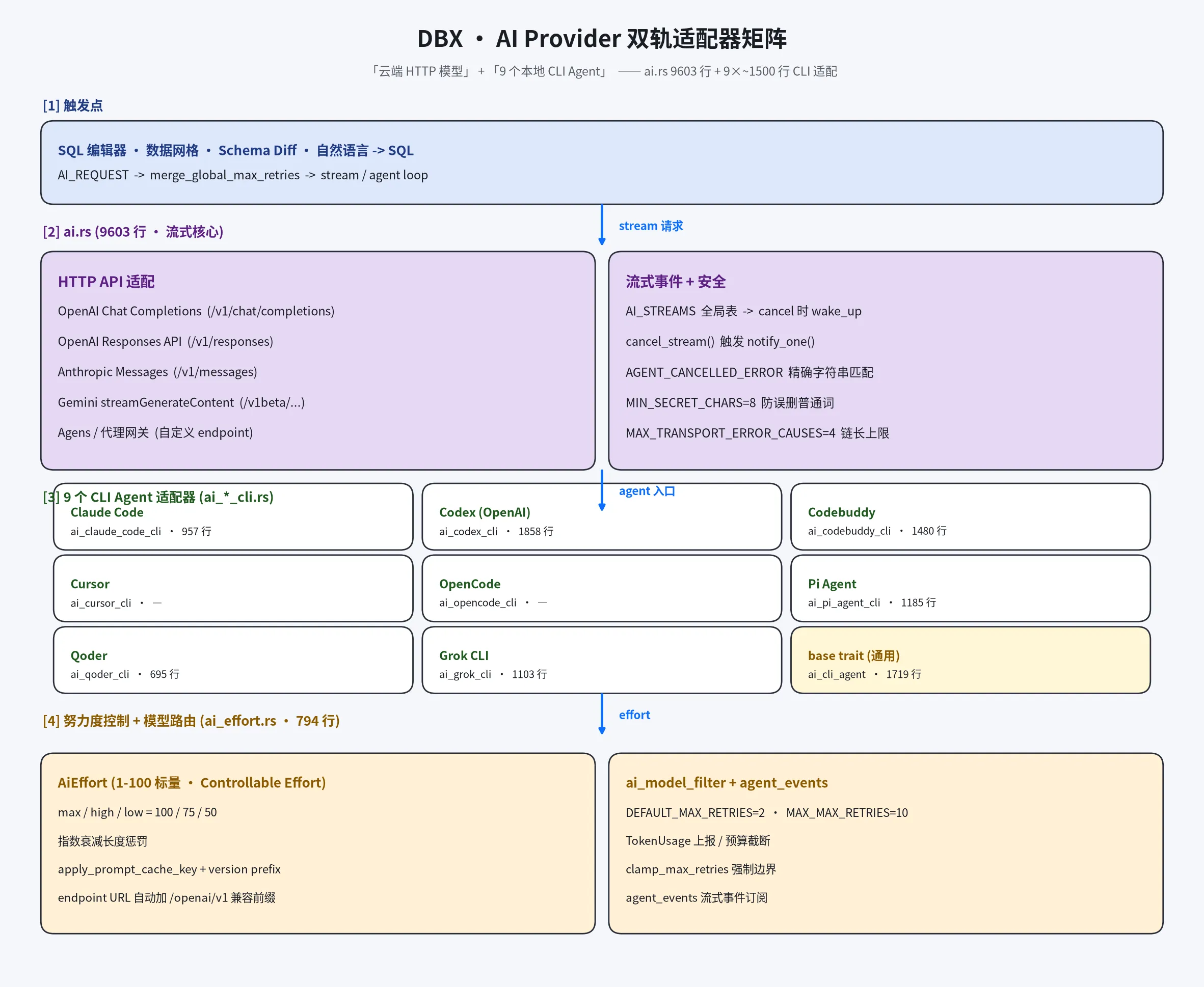
Task: Click the 'stream 请求' arrow label
Action: pyautogui.click(x=651, y=226)
